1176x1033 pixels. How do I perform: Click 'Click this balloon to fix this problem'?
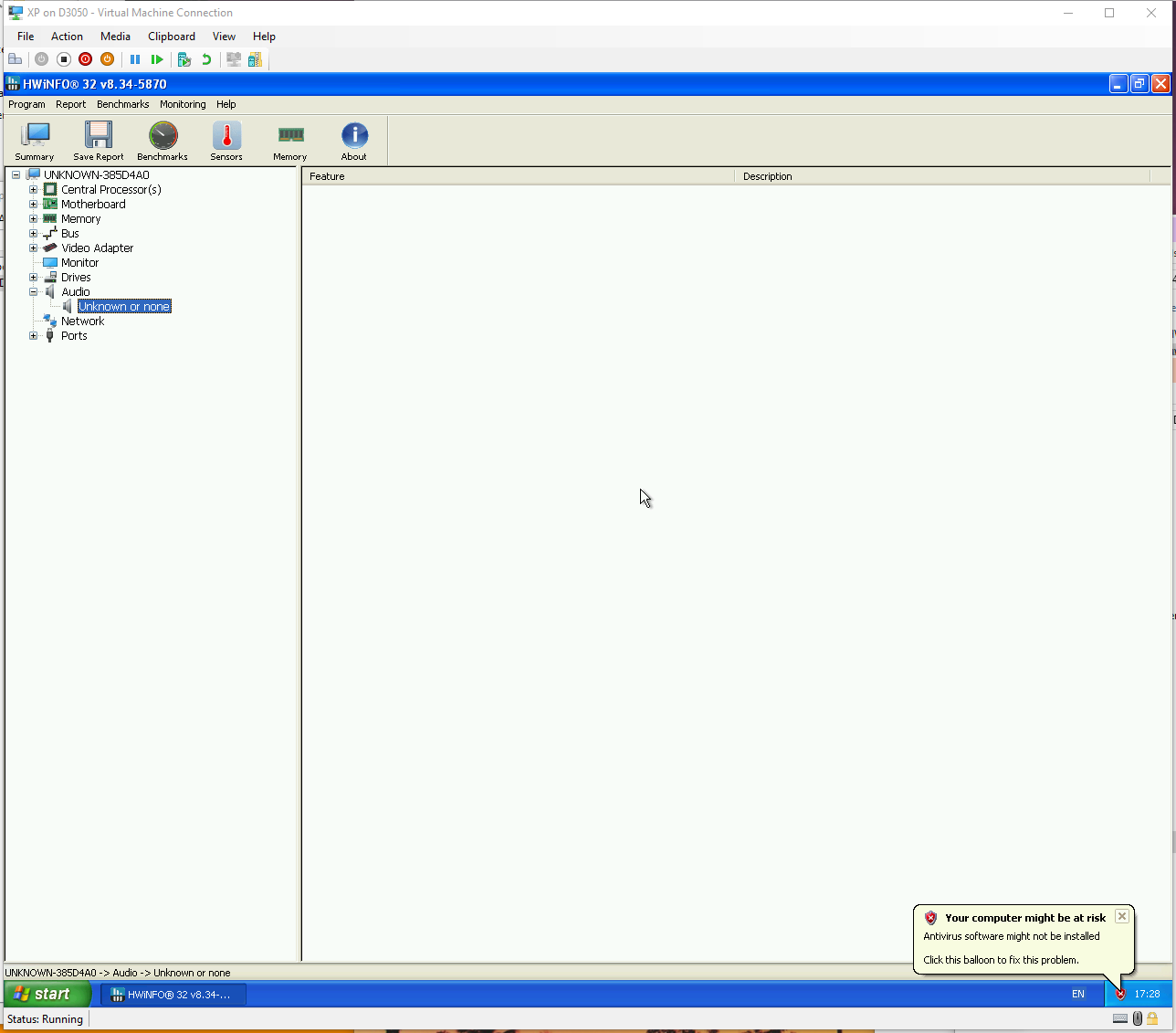click(x=1001, y=960)
